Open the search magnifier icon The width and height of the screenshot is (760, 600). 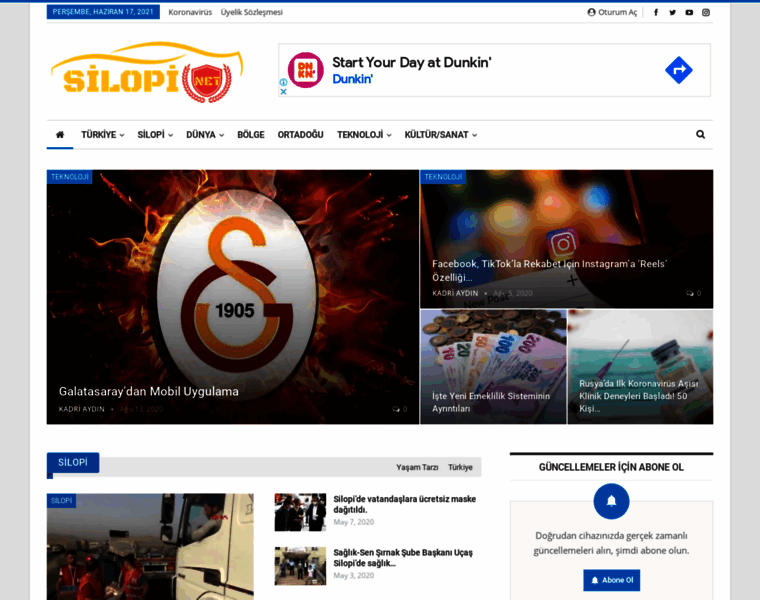[700, 135]
